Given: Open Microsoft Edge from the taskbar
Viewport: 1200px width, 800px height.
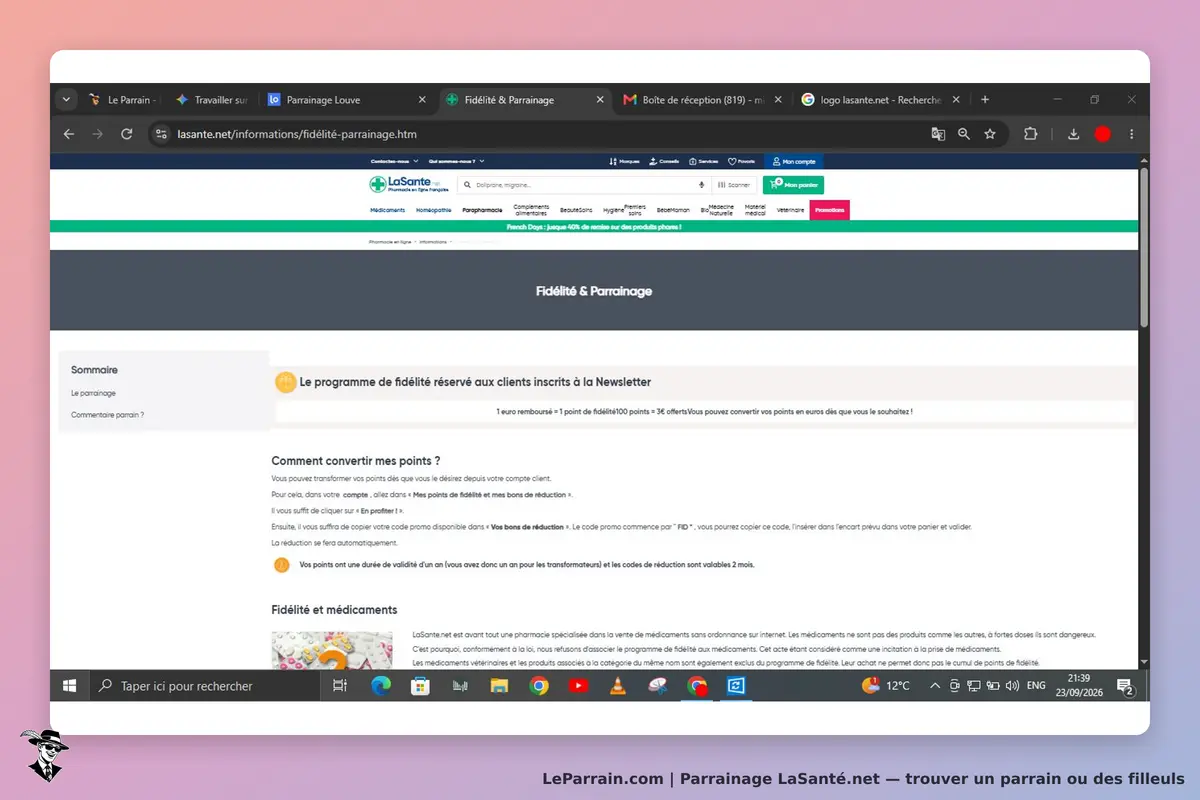Looking at the screenshot, I should pyautogui.click(x=380, y=686).
